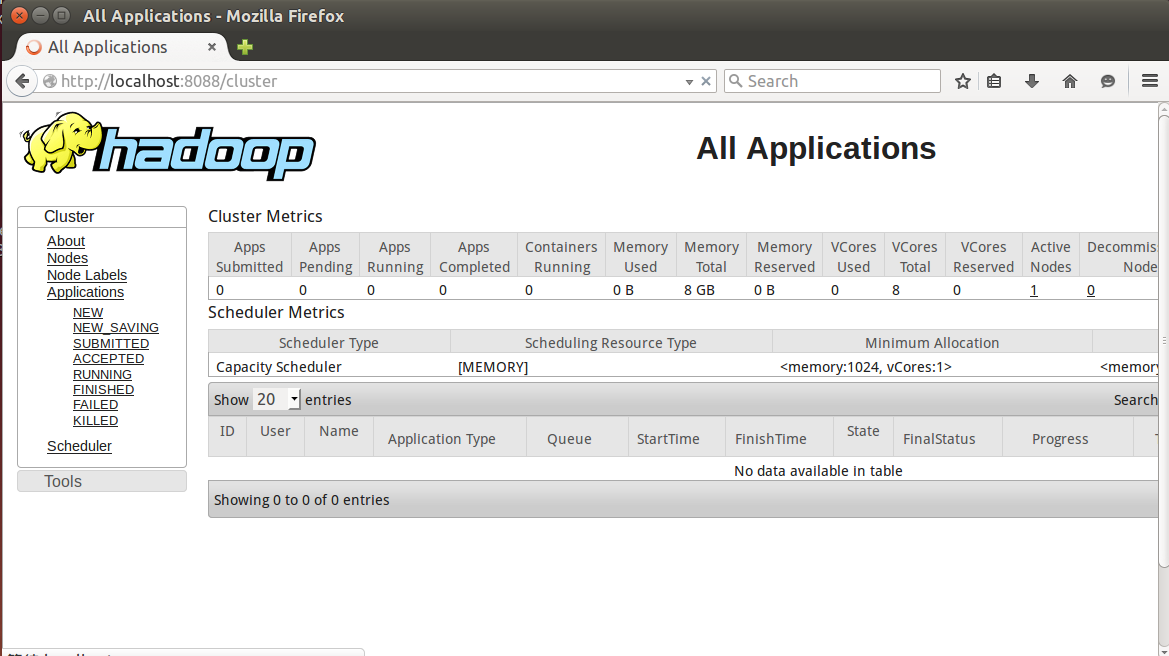Open the Scheduler link

[79, 447]
